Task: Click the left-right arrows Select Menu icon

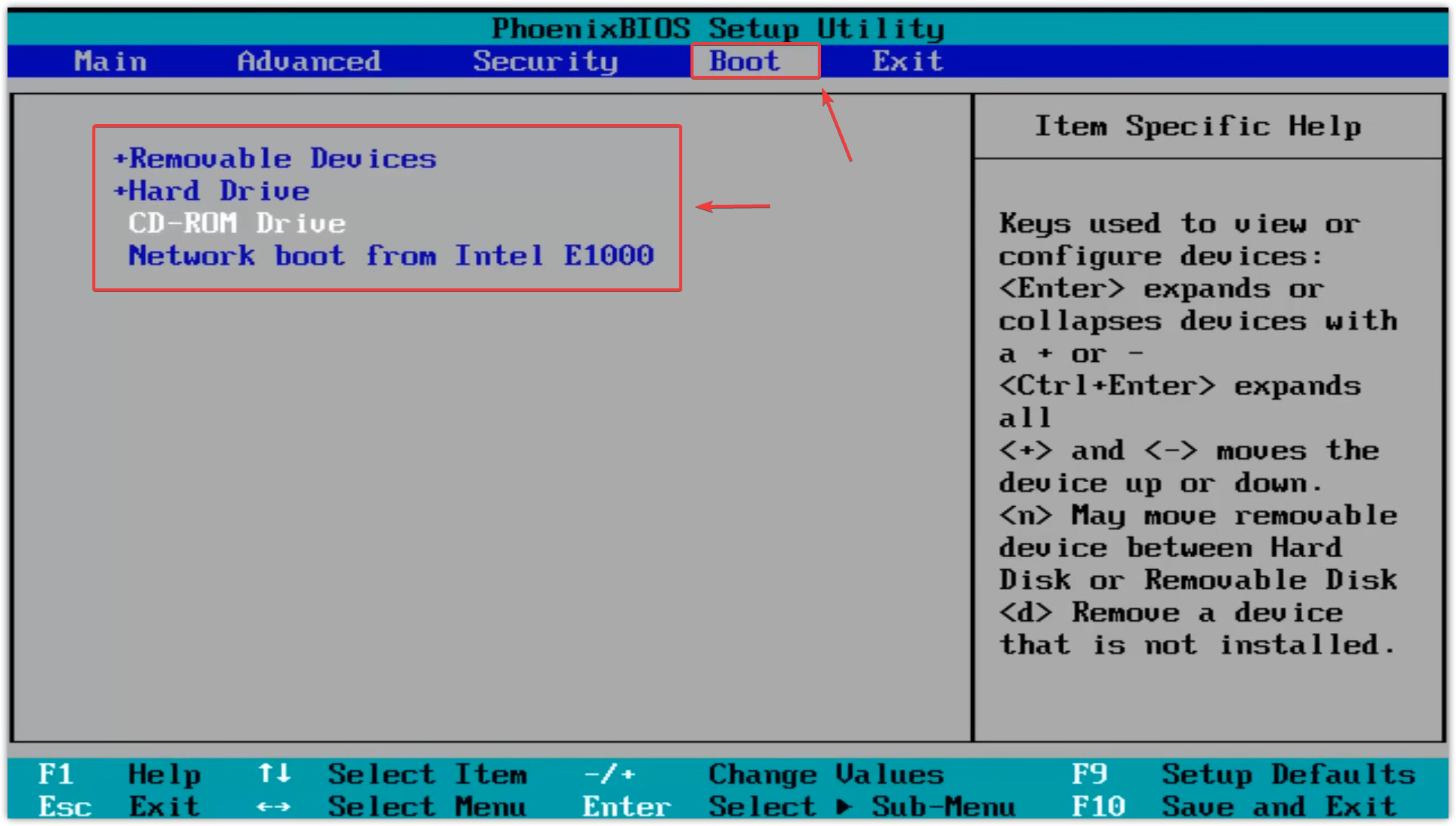Action: tap(274, 807)
